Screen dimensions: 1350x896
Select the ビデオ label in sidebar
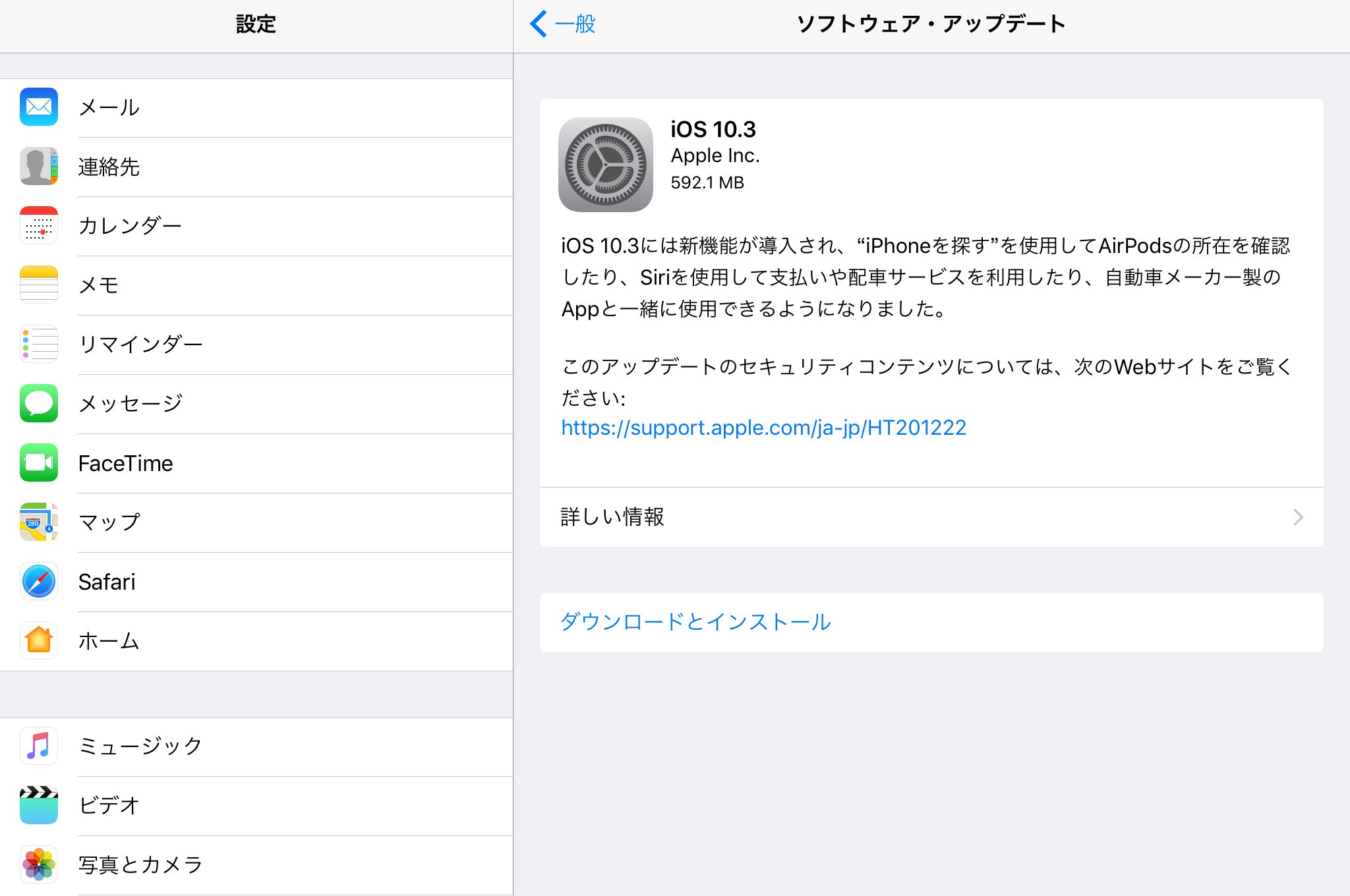[x=109, y=805]
